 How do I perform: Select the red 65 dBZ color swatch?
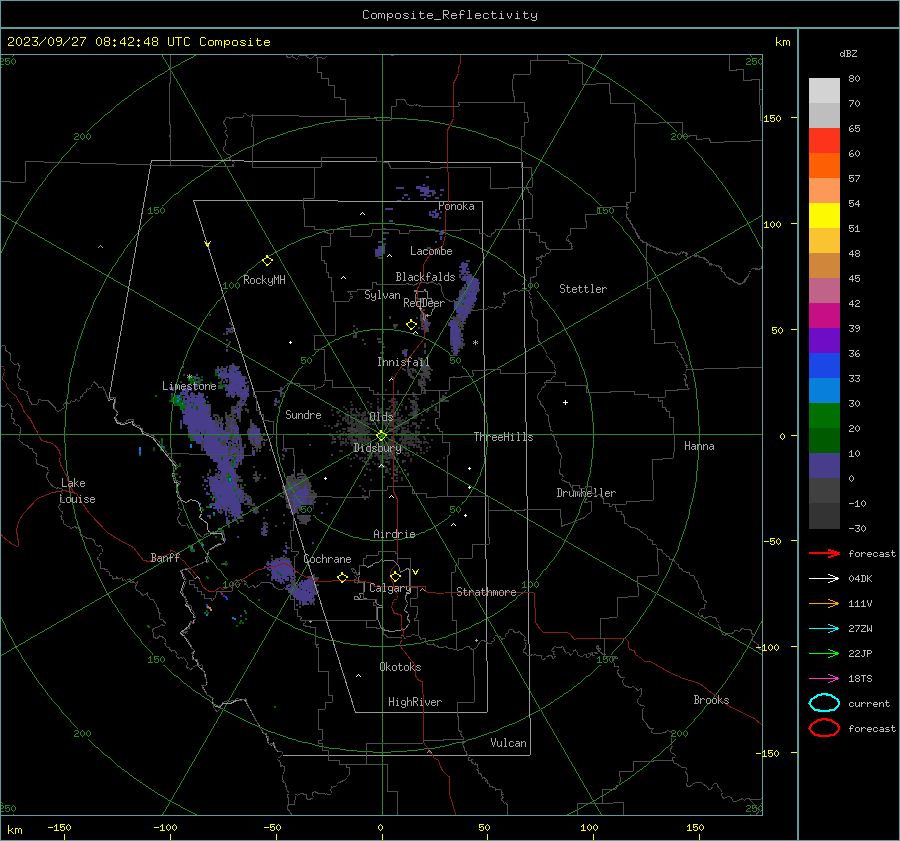pyautogui.click(x=824, y=141)
